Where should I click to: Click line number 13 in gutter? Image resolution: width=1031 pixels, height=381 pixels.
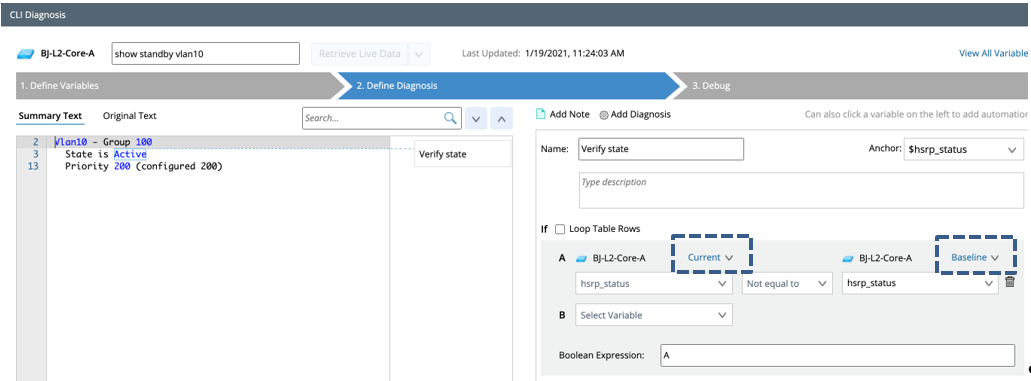coord(34,166)
